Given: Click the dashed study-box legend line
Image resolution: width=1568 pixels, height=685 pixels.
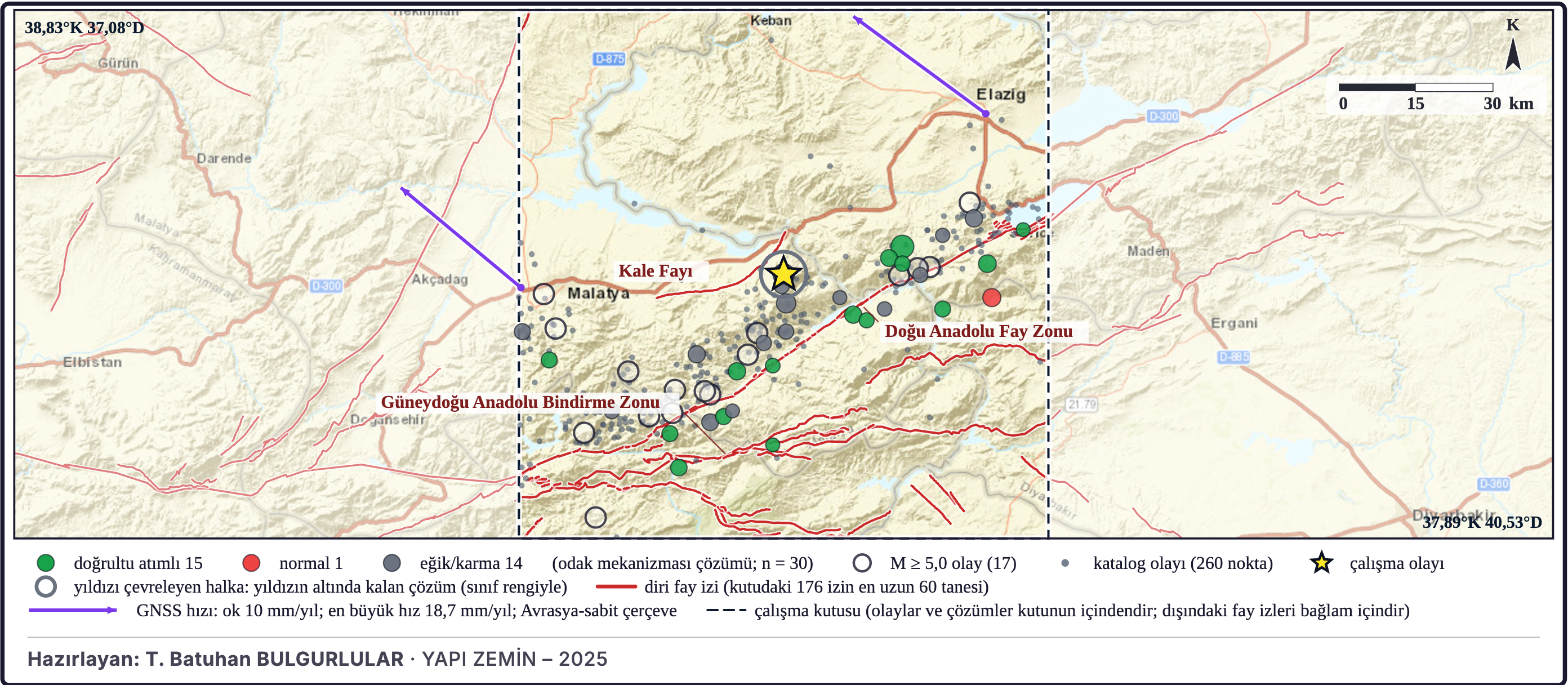Looking at the screenshot, I should tap(726, 610).
